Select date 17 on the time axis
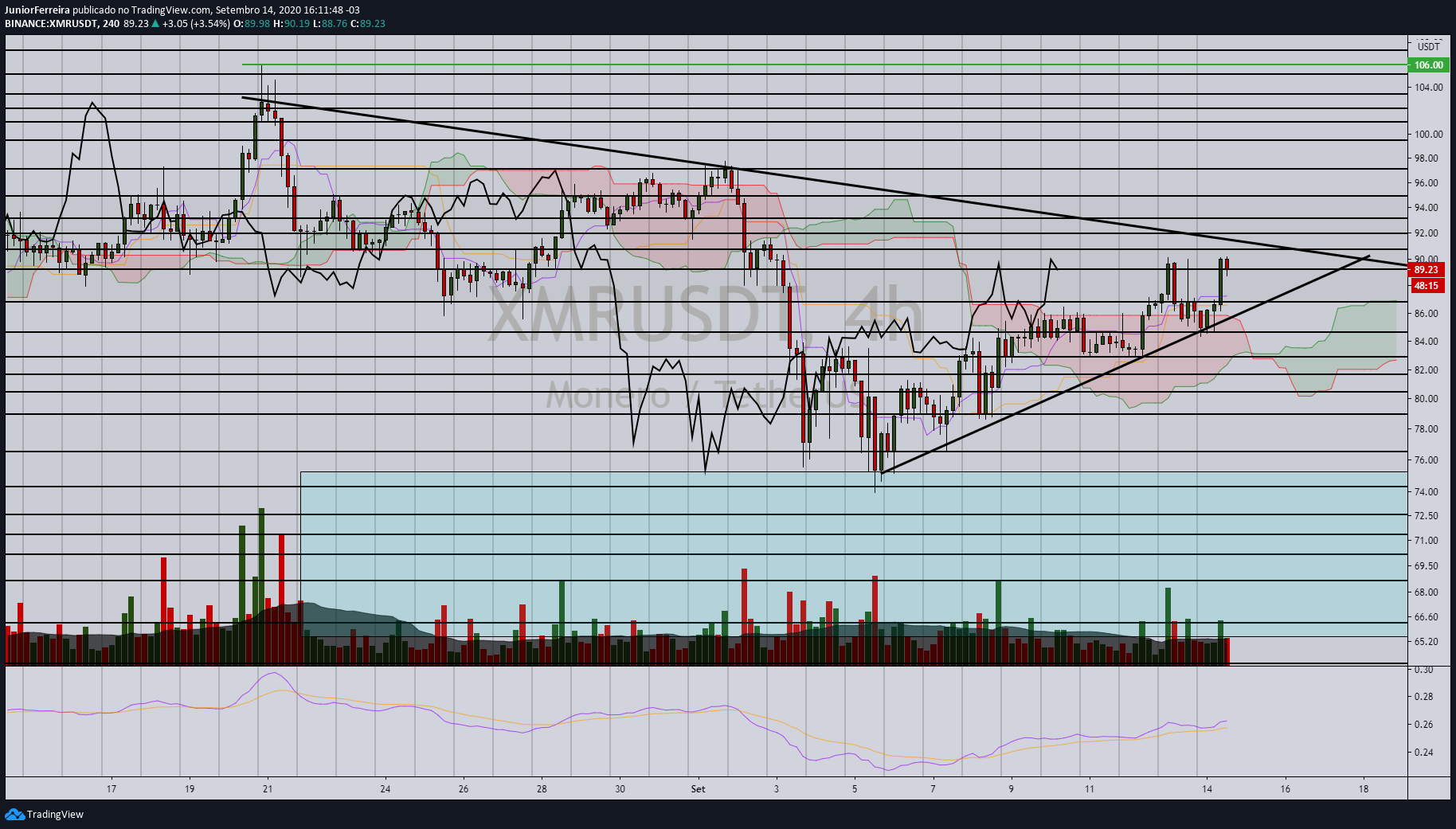The width and height of the screenshot is (1456, 829). coord(112,789)
